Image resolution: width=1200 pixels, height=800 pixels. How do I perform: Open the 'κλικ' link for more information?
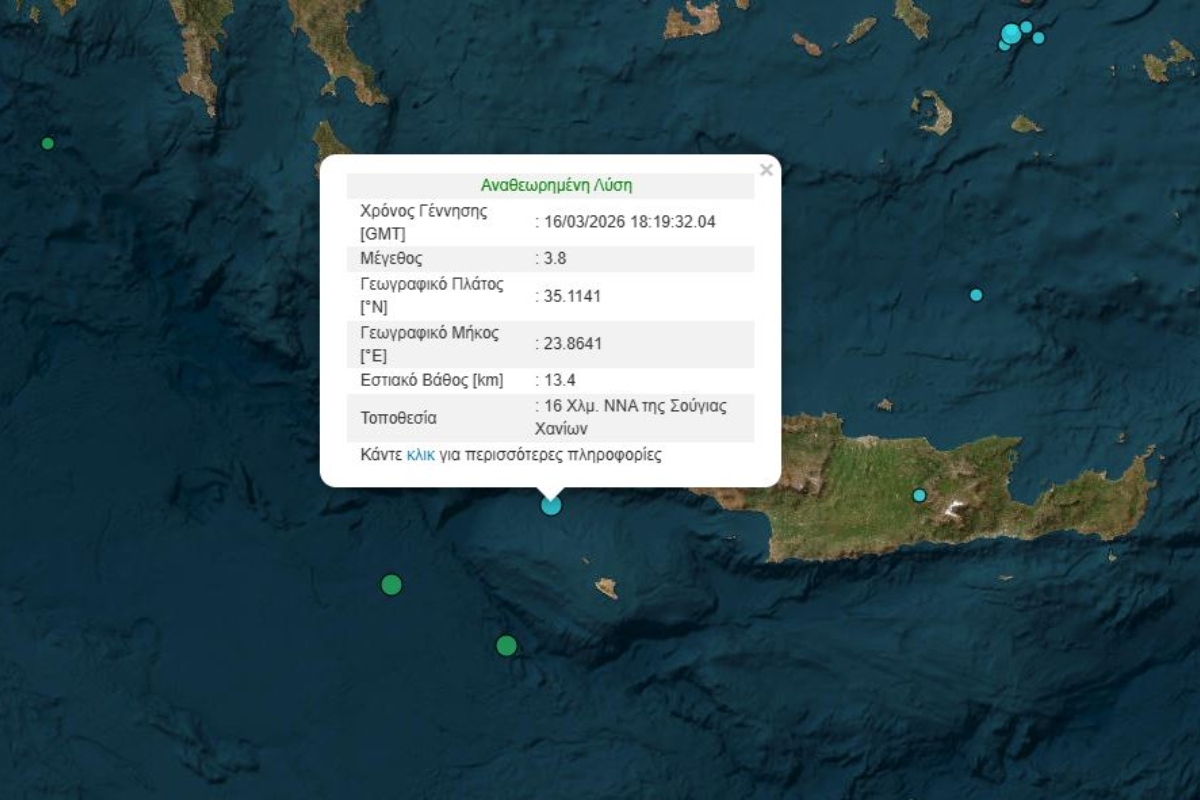pos(420,455)
